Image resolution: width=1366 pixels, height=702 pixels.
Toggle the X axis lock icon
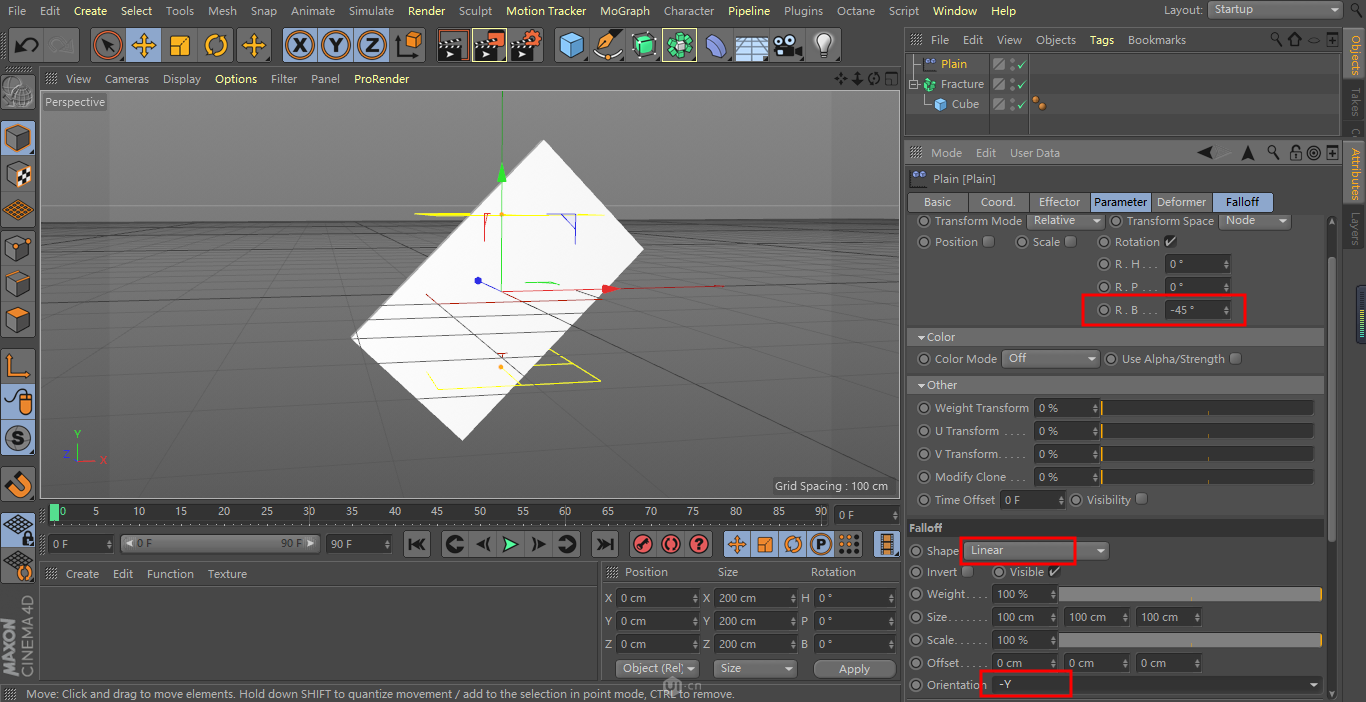click(x=300, y=46)
